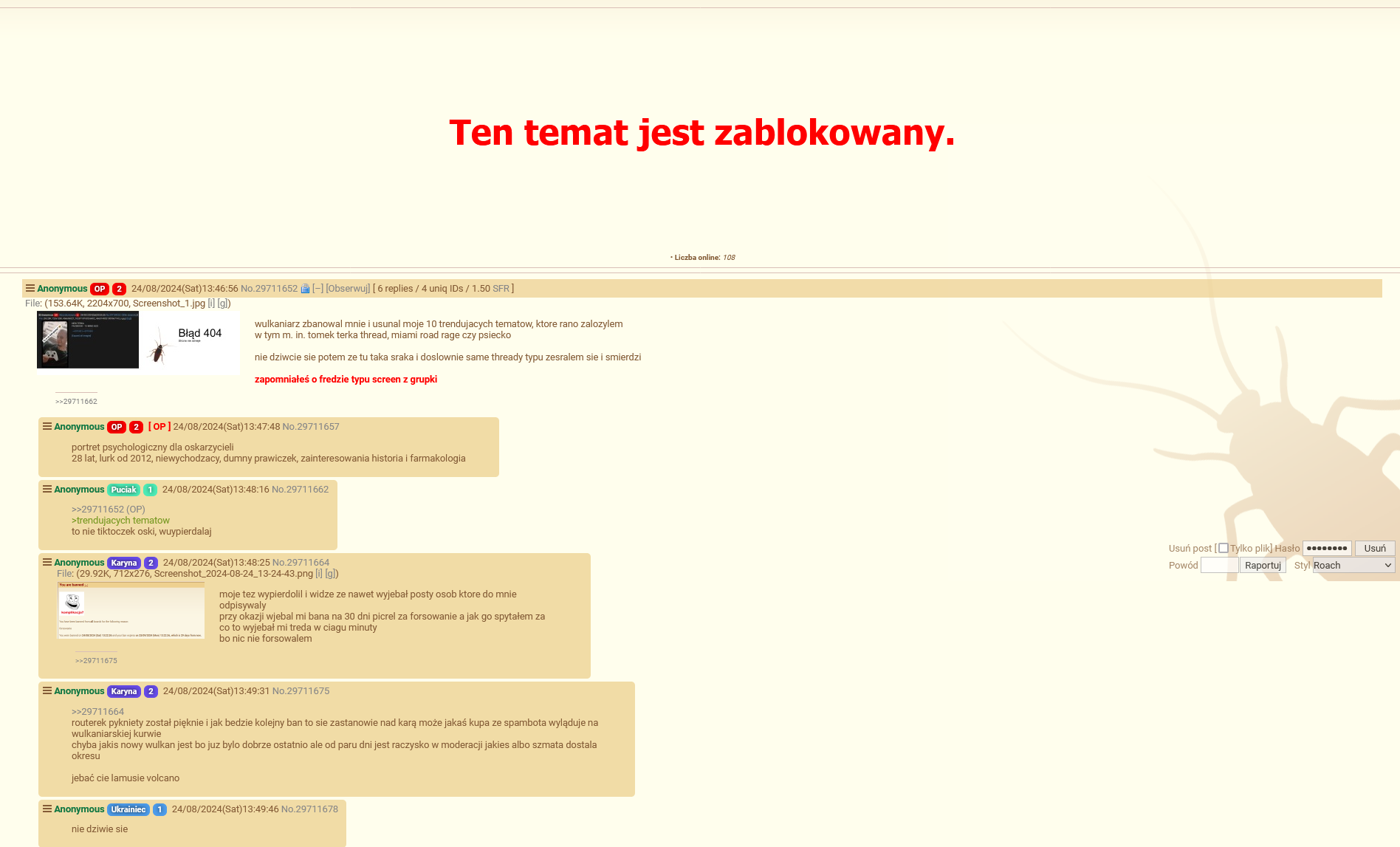Click [i] link for Screenshot_2024-08-24 png

click(319, 574)
